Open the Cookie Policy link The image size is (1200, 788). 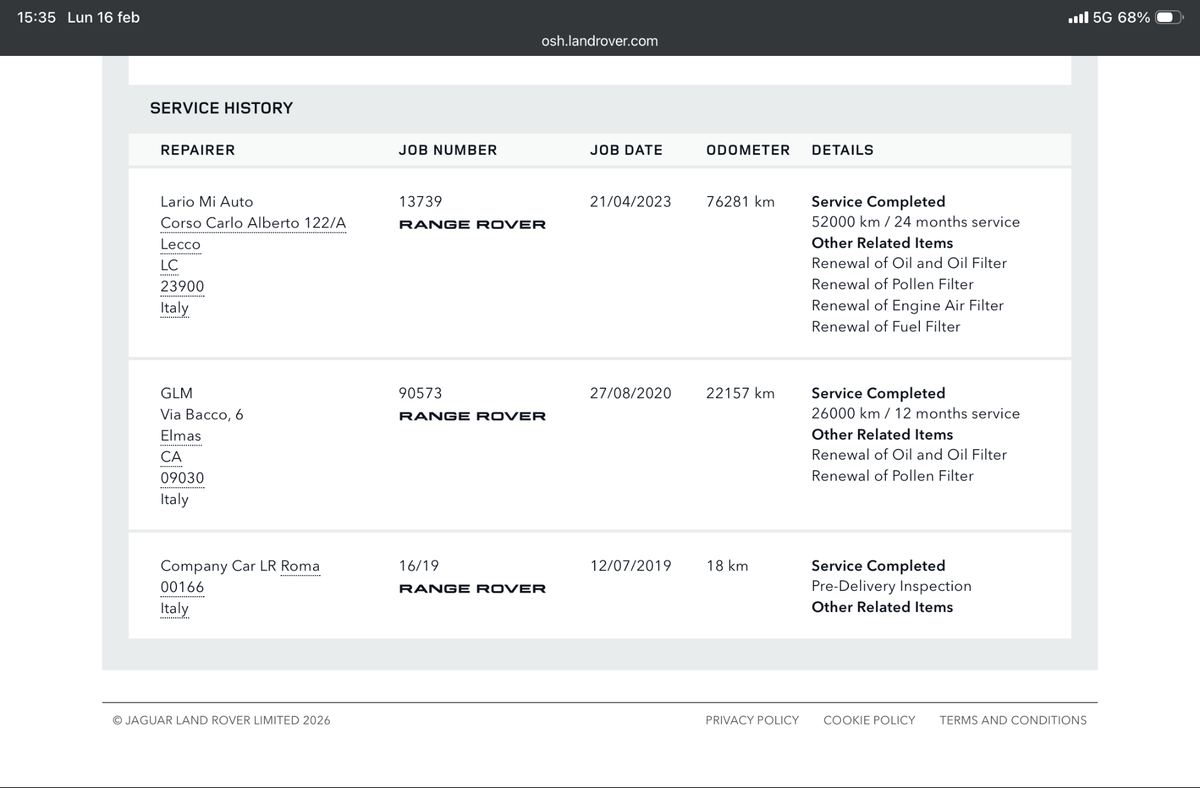pos(869,720)
